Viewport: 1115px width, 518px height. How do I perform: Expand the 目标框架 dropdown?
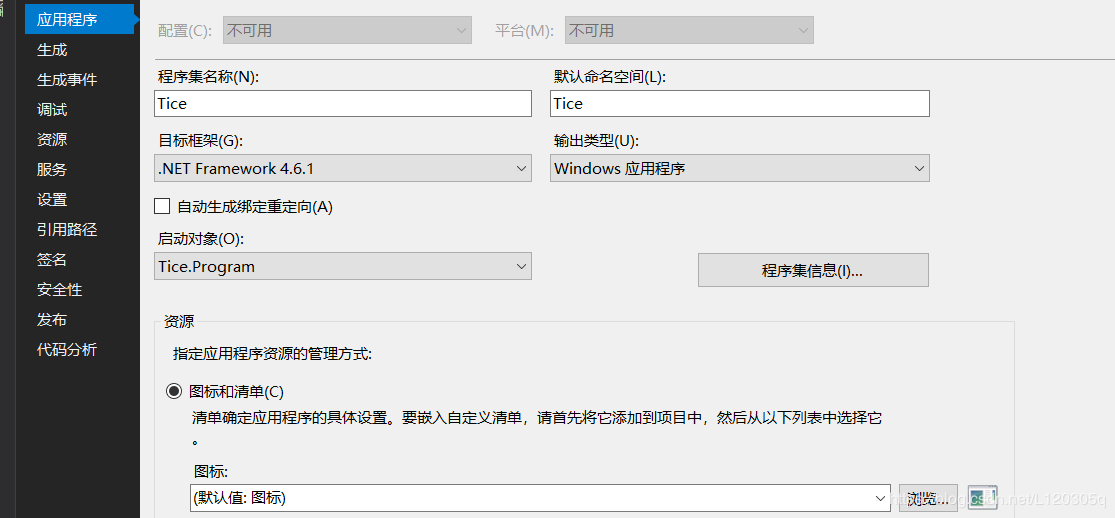coord(343,169)
